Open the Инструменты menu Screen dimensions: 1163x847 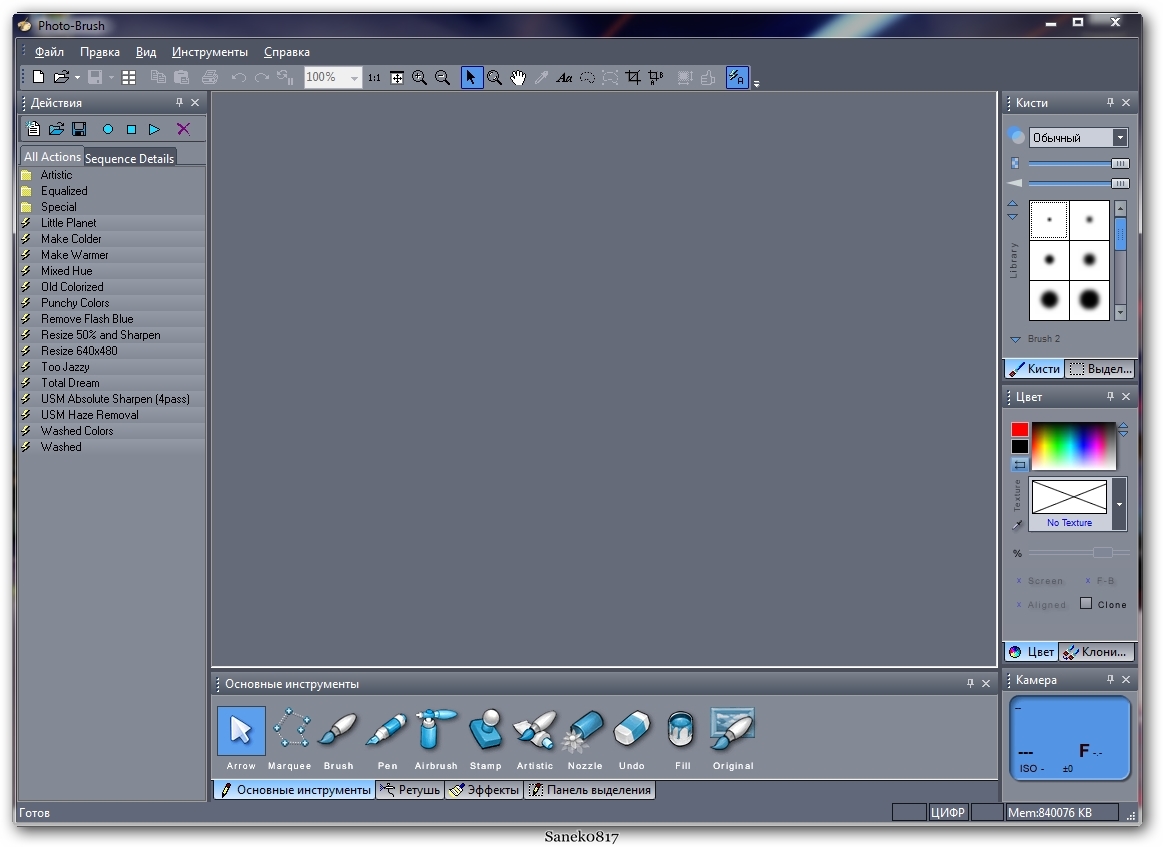(210, 52)
